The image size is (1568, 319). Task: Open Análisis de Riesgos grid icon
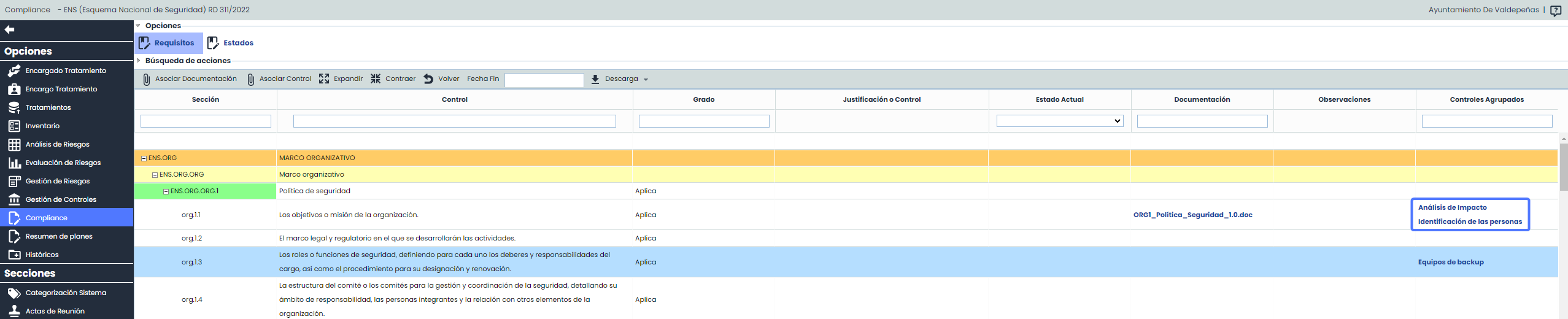click(14, 144)
